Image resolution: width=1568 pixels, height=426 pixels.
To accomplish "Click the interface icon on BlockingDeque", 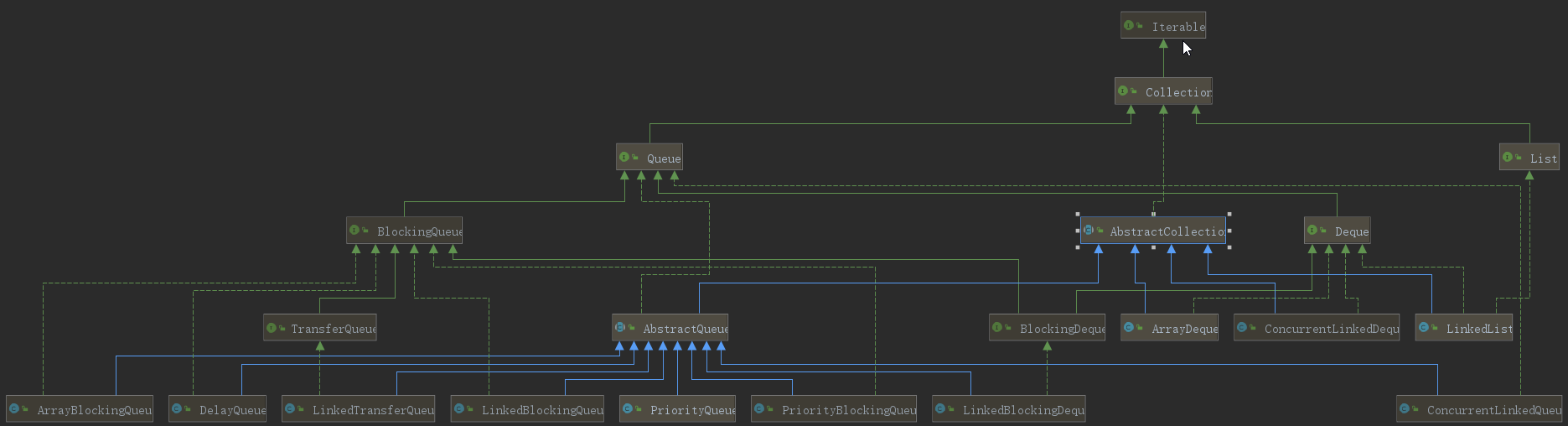I will [997, 327].
